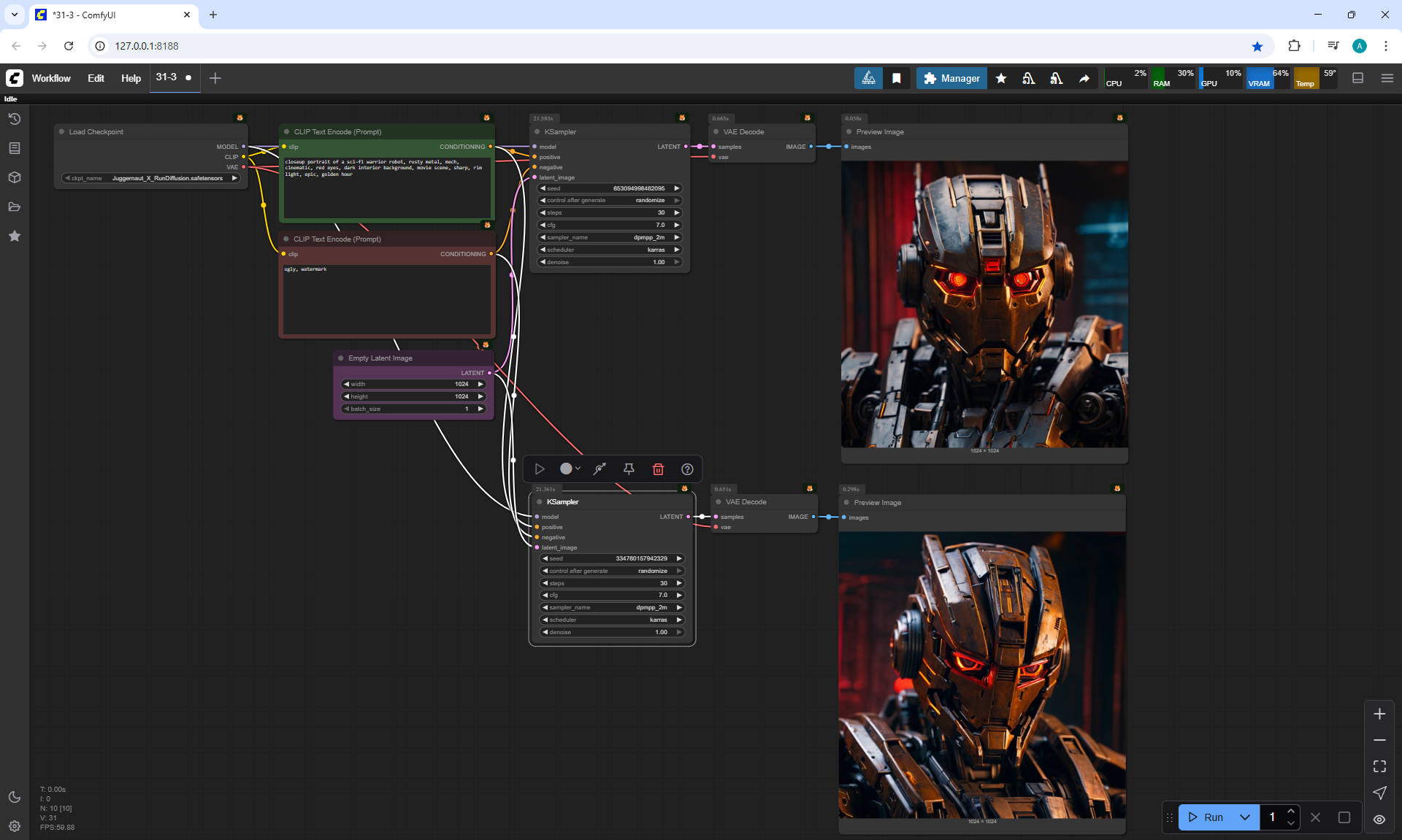Click the help icon in the node toolbar
The image size is (1402, 840).
tap(687, 469)
